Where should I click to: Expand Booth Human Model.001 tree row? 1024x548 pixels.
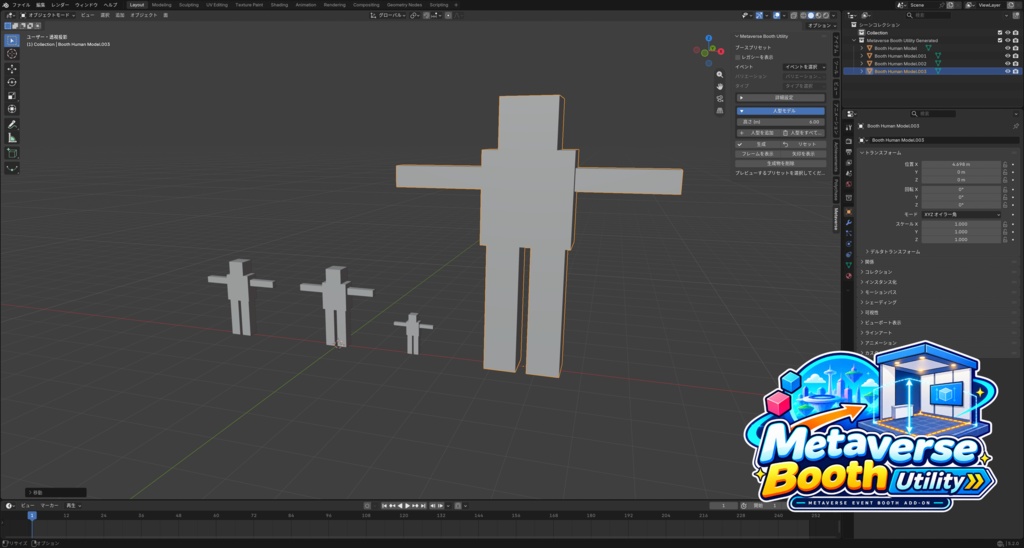[861, 56]
